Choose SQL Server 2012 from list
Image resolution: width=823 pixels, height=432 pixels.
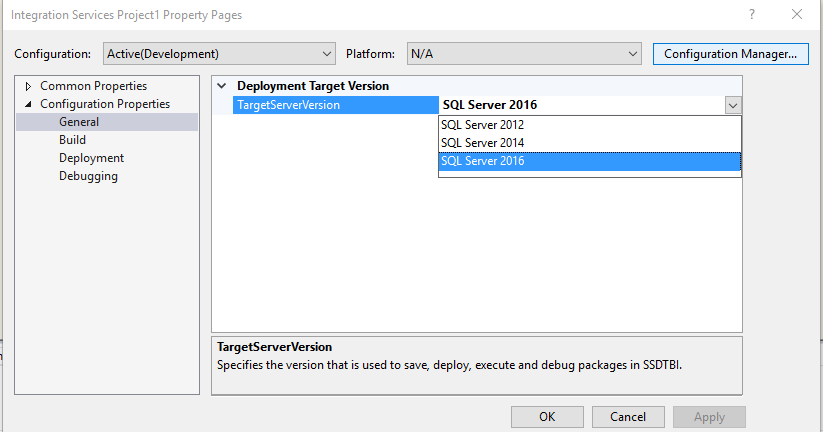482,125
